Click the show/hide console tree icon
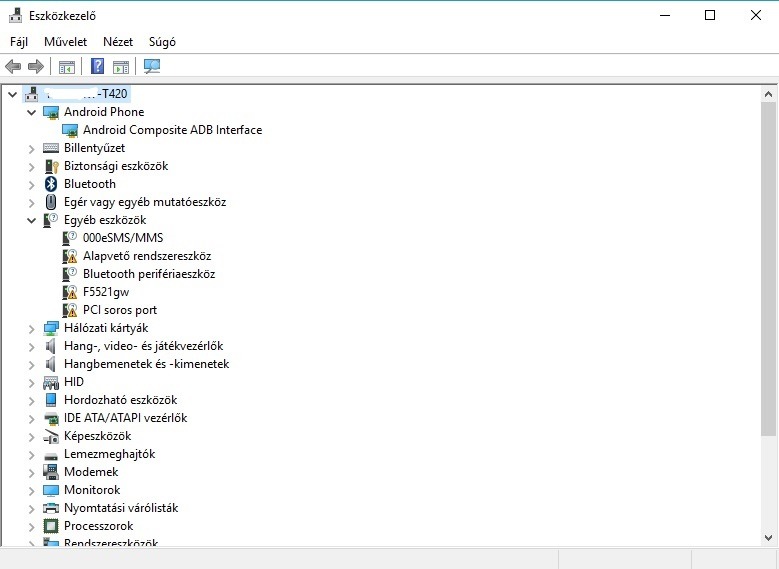 coord(67,66)
